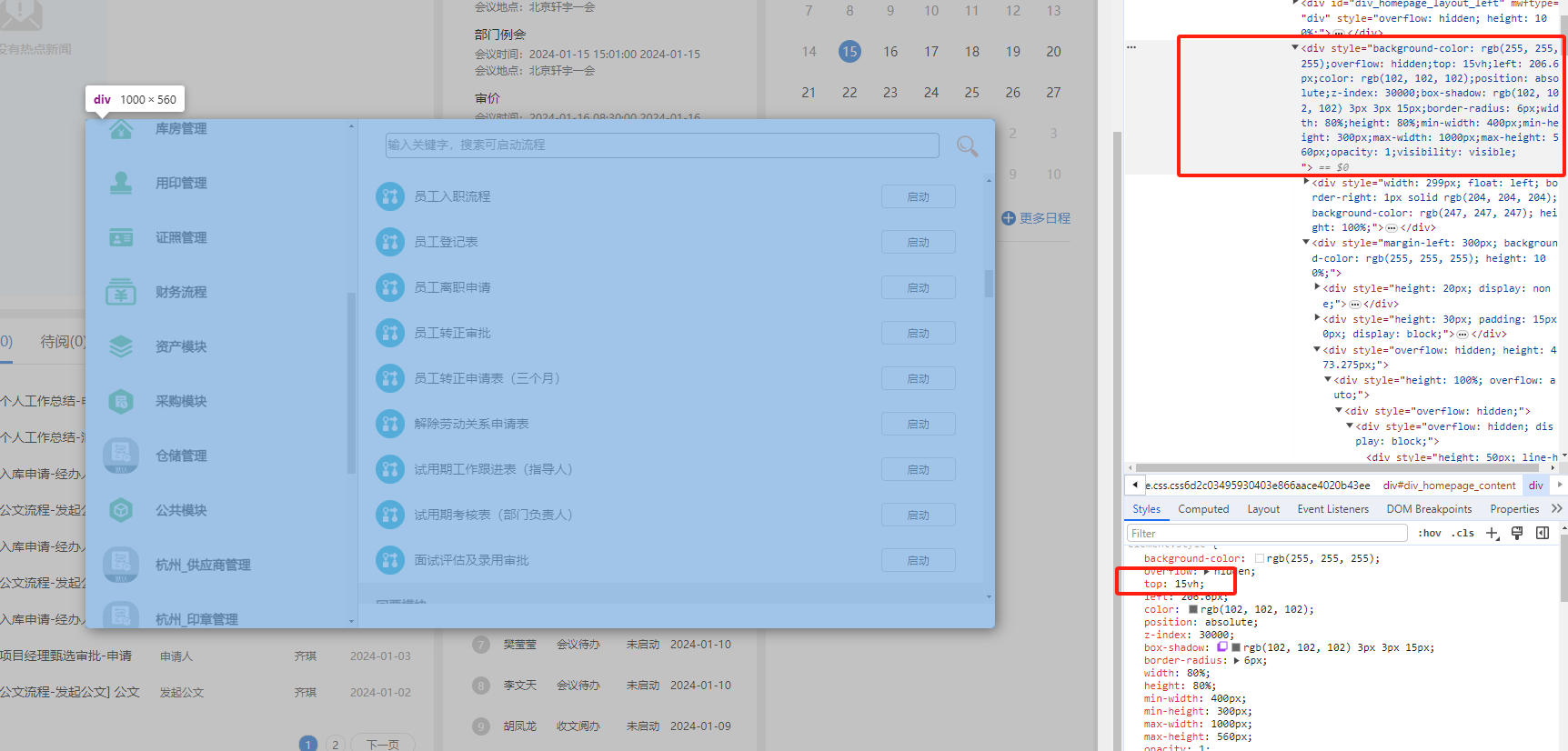Click the workflow icon beside 试用期考核表

click(390, 515)
